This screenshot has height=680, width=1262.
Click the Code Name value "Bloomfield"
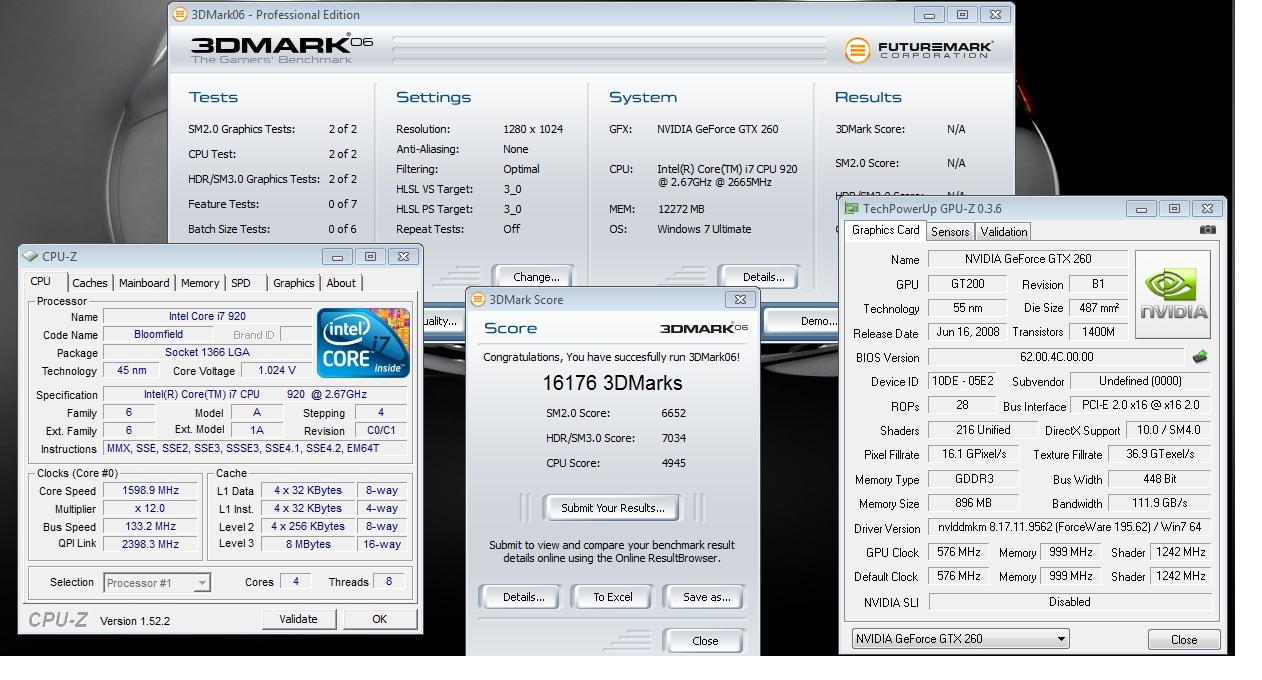click(159, 335)
